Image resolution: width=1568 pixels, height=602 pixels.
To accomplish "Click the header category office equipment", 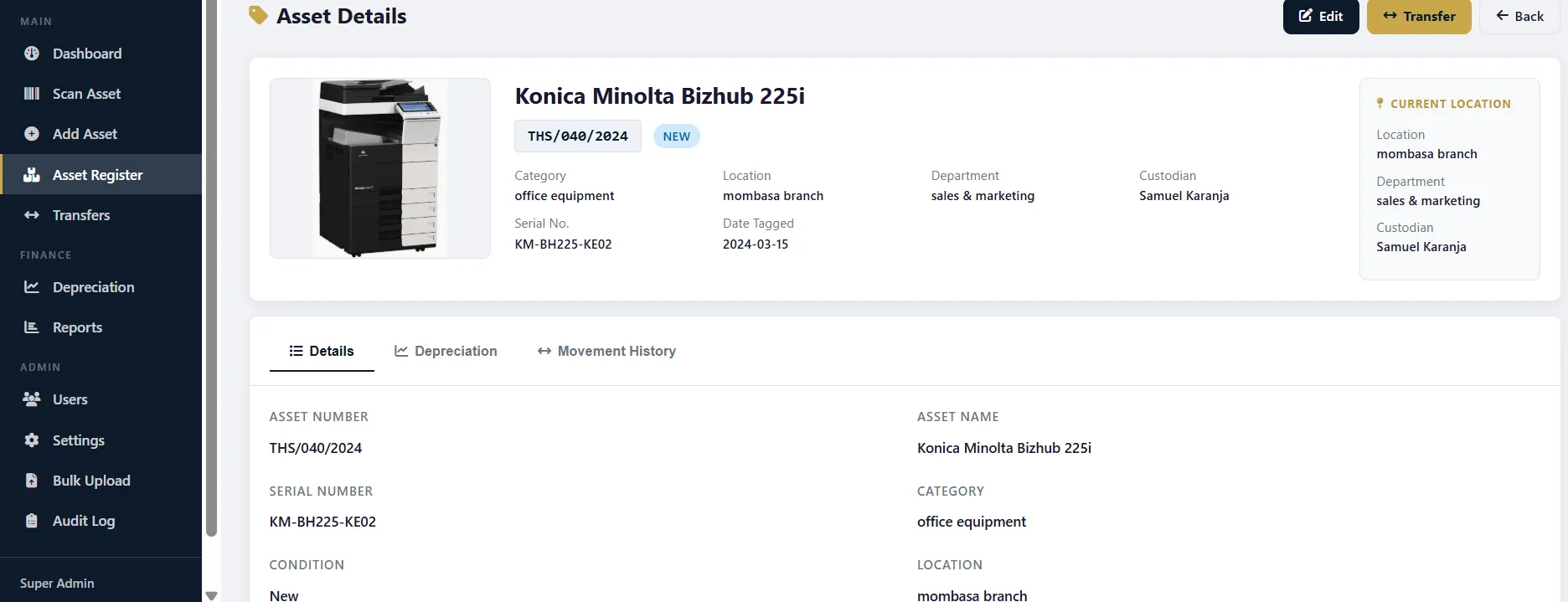I will (x=565, y=196).
